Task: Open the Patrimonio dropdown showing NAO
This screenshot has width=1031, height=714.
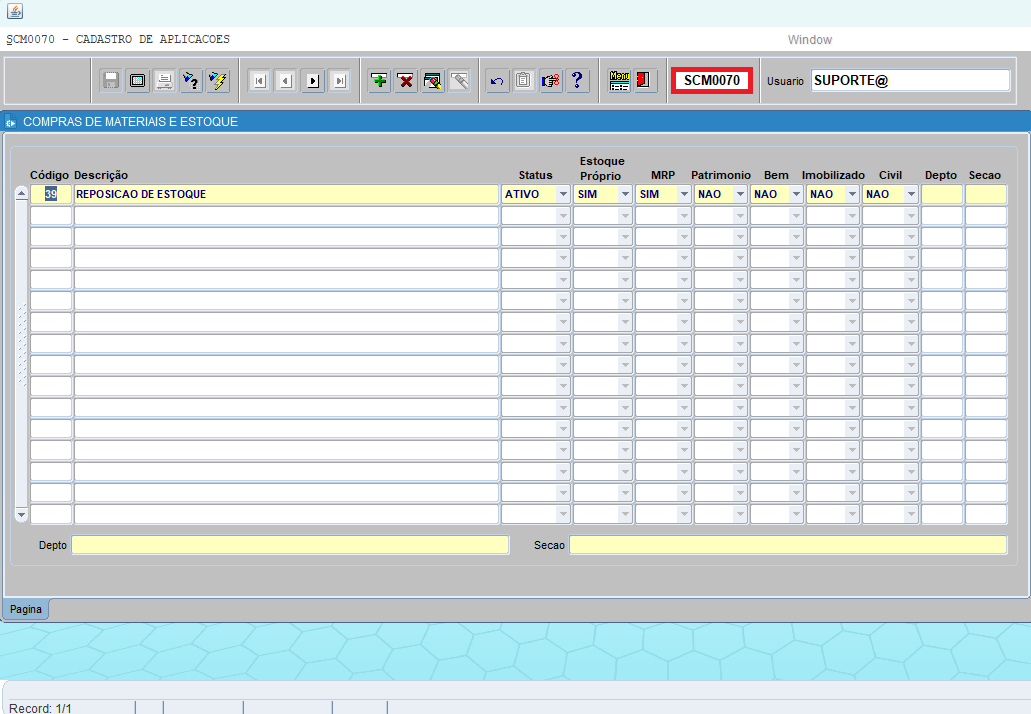Action: [x=740, y=195]
